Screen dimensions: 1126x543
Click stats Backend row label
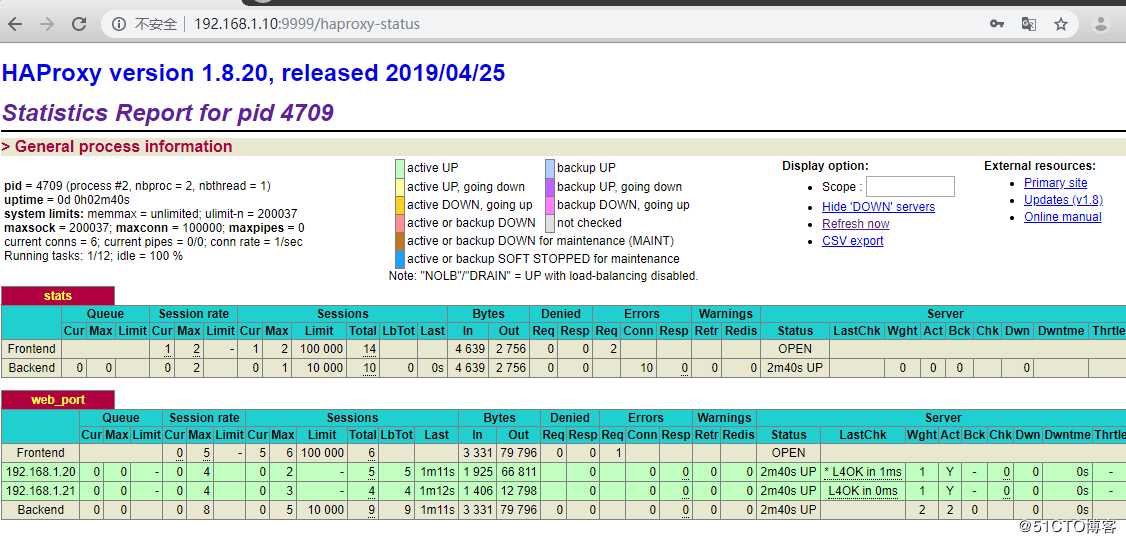31,368
